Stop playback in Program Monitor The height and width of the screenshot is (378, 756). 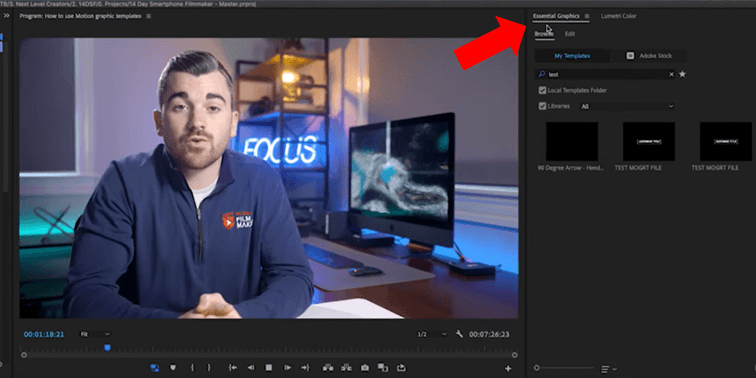(269, 368)
